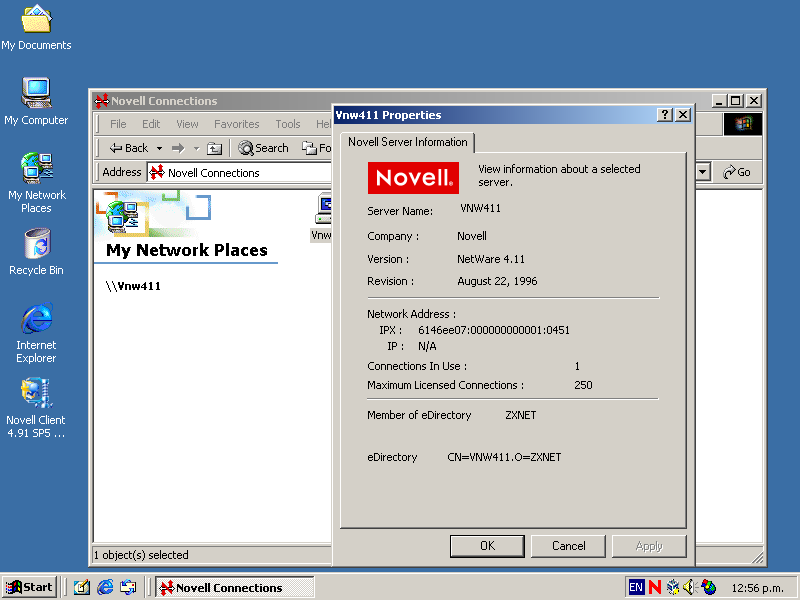Open the Folders toolbar button
The image size is (800, 600).
(x=316, y=148)
